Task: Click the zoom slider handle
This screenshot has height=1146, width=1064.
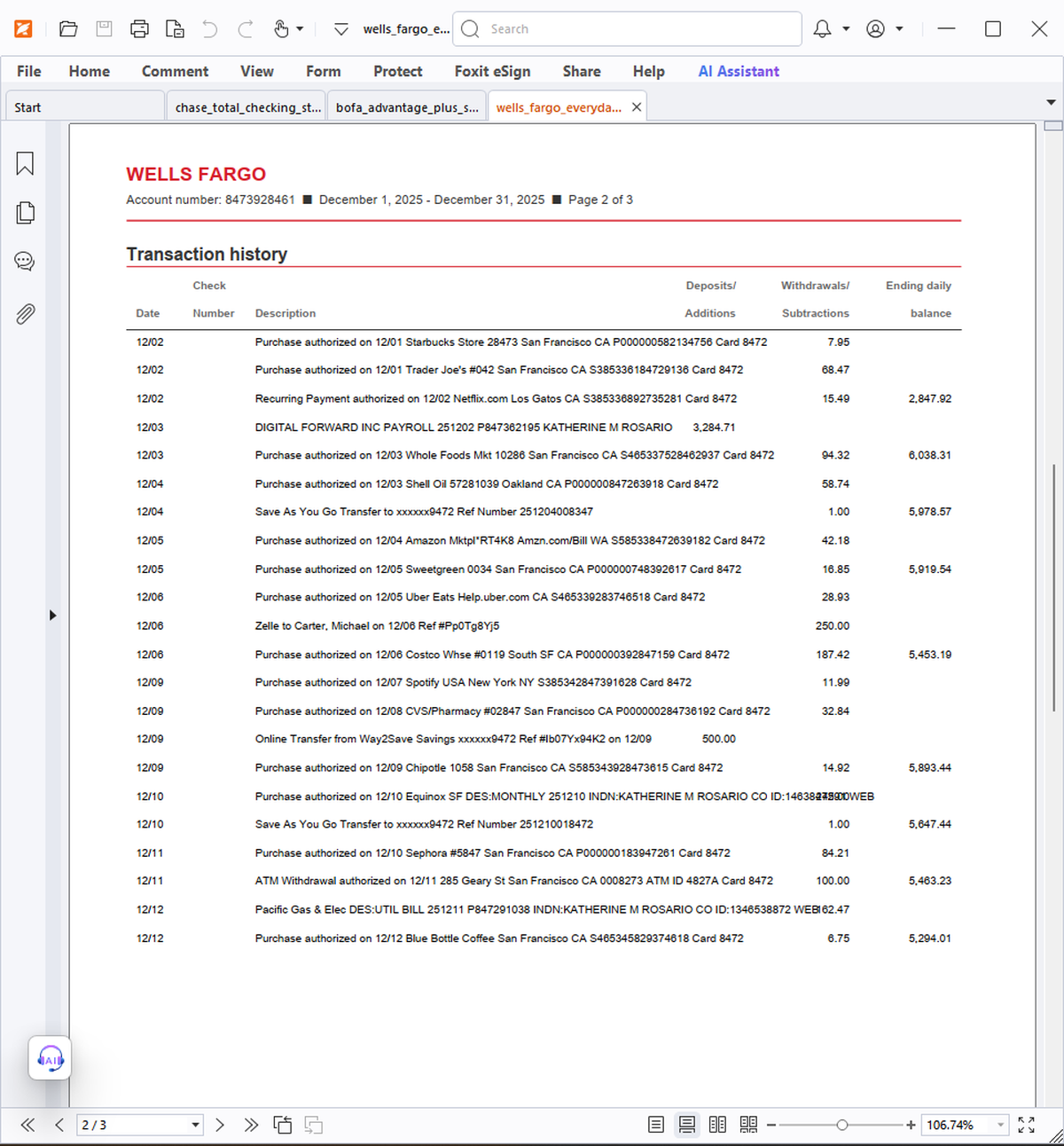Action: tap(842, 1125)
